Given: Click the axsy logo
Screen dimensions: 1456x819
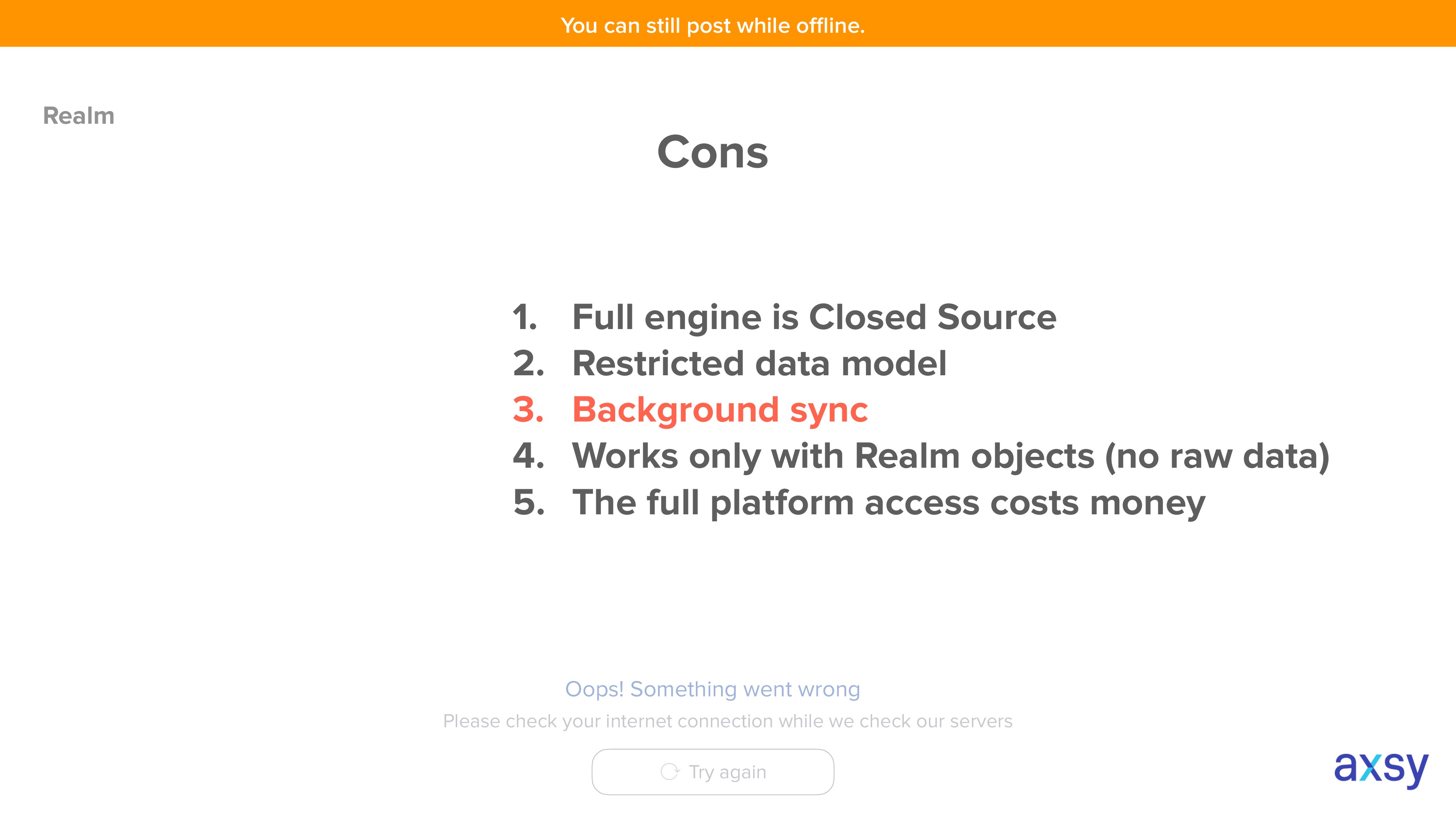Looking at the screenshot, I should 1381,769.
